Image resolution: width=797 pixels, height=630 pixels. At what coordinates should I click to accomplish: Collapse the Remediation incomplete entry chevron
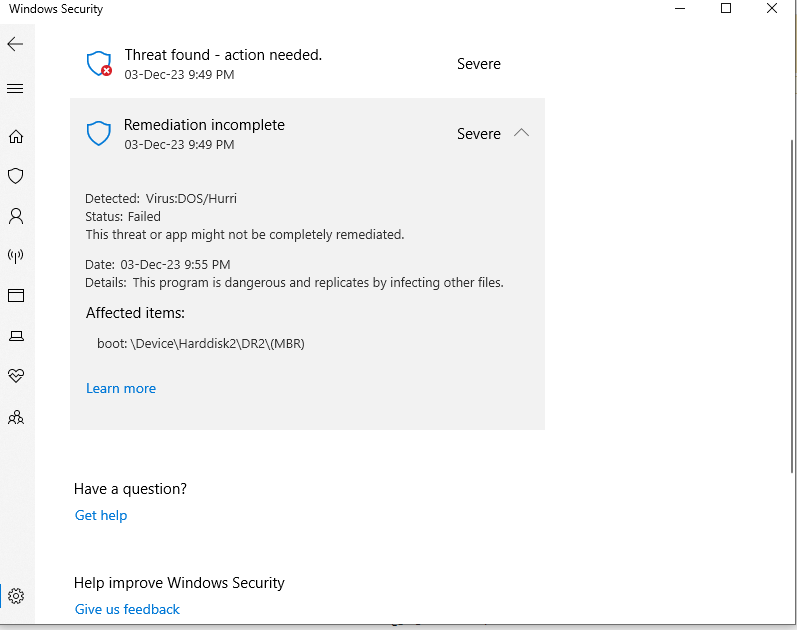[522, 133]
